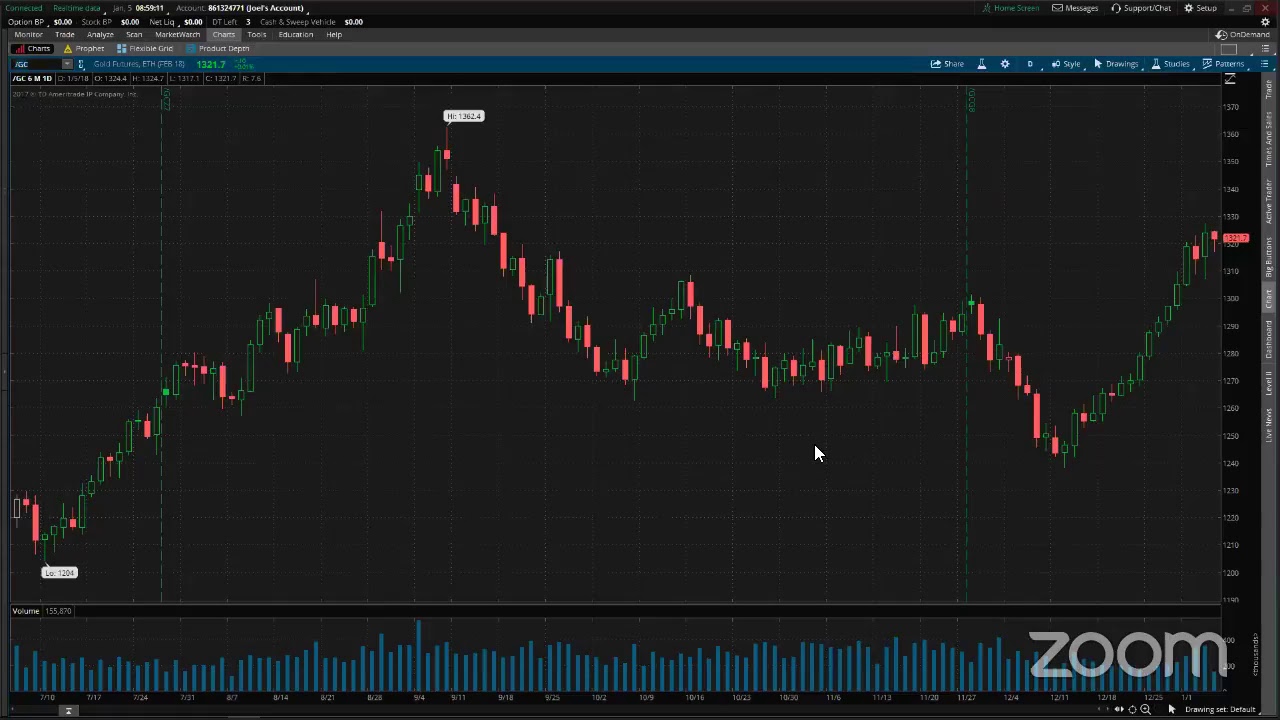Screen dimensions: 1280x720
Task: Go to the Scan tab
Action: [134, 34]
